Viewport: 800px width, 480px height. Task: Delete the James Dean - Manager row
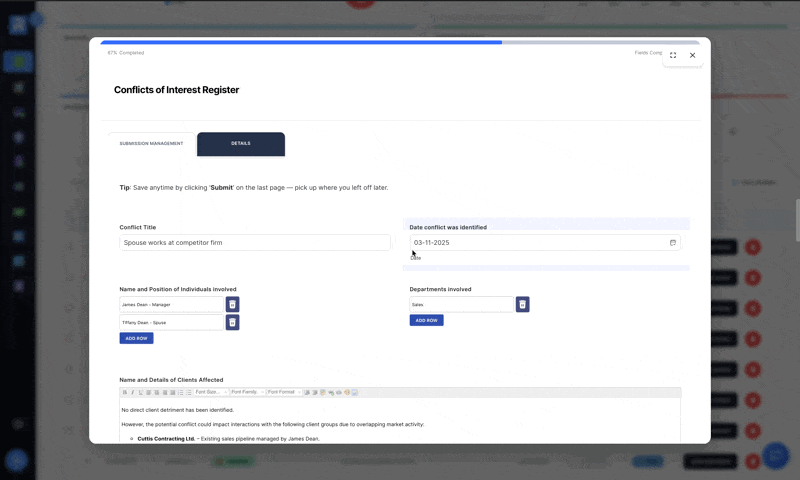pos(232,305)
